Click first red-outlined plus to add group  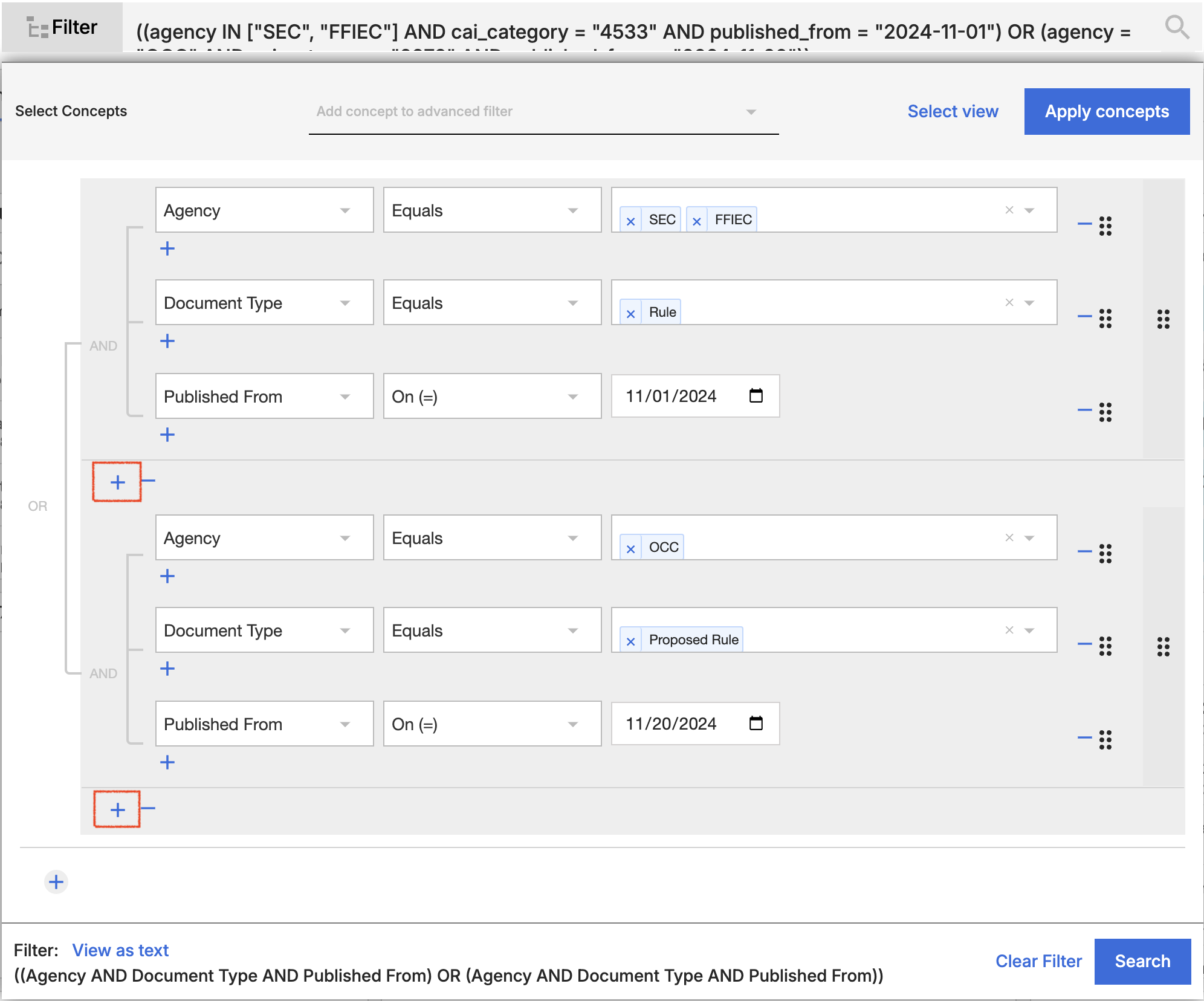(117, 482)
